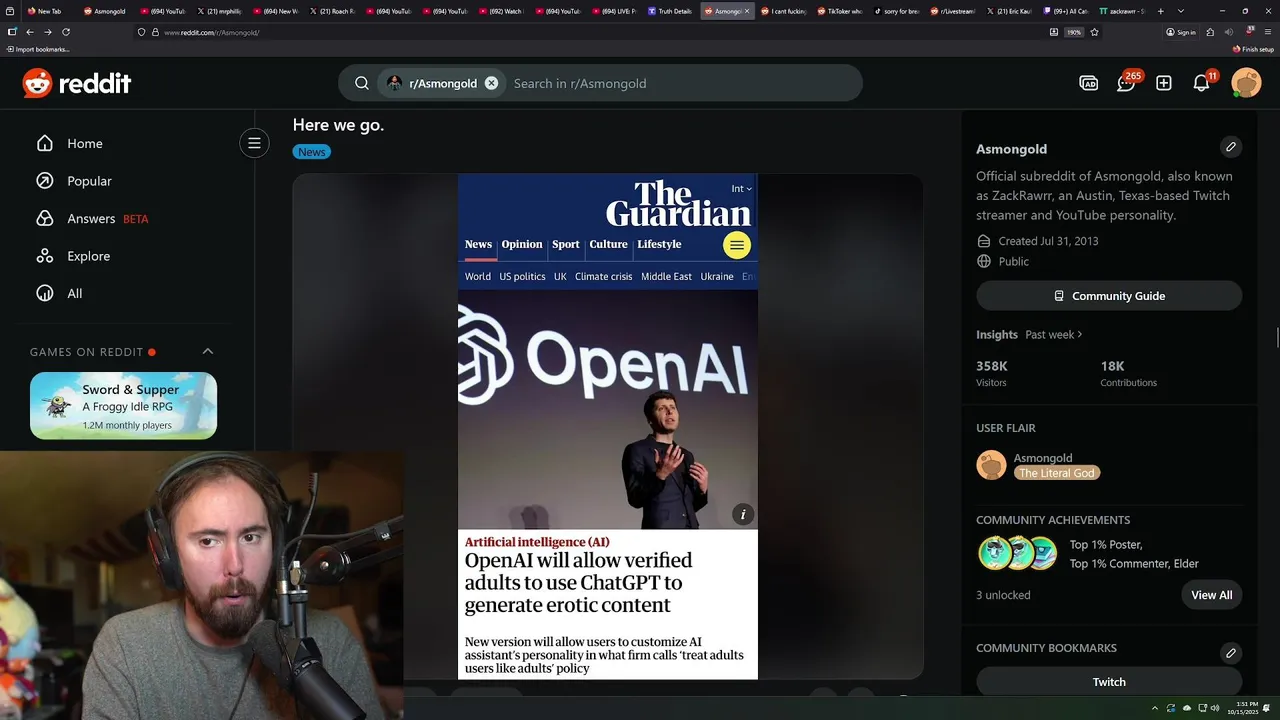
Task: Open the Guardian article post image
Action: click(x=608, y=427)
